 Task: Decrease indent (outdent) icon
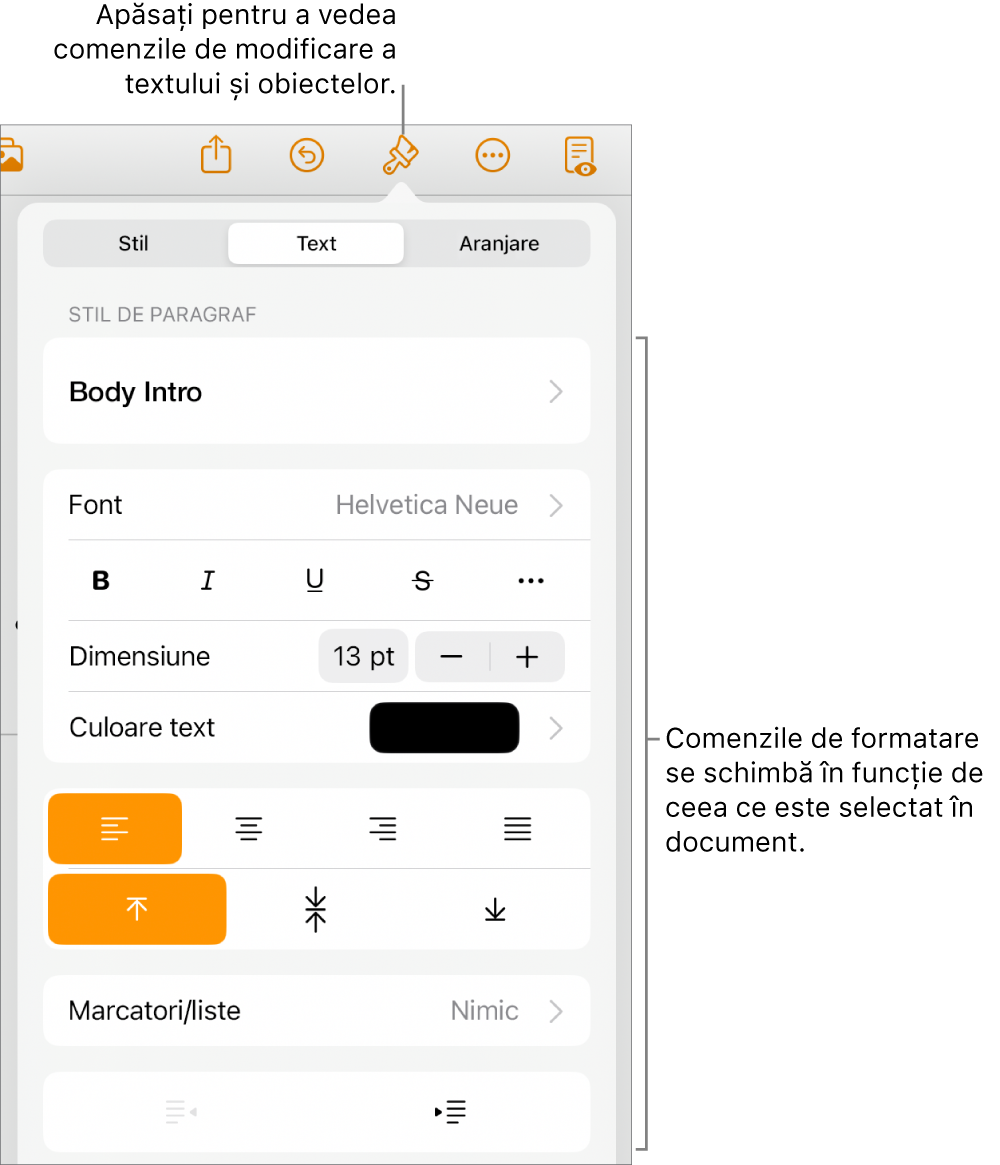coord(181,1112)
